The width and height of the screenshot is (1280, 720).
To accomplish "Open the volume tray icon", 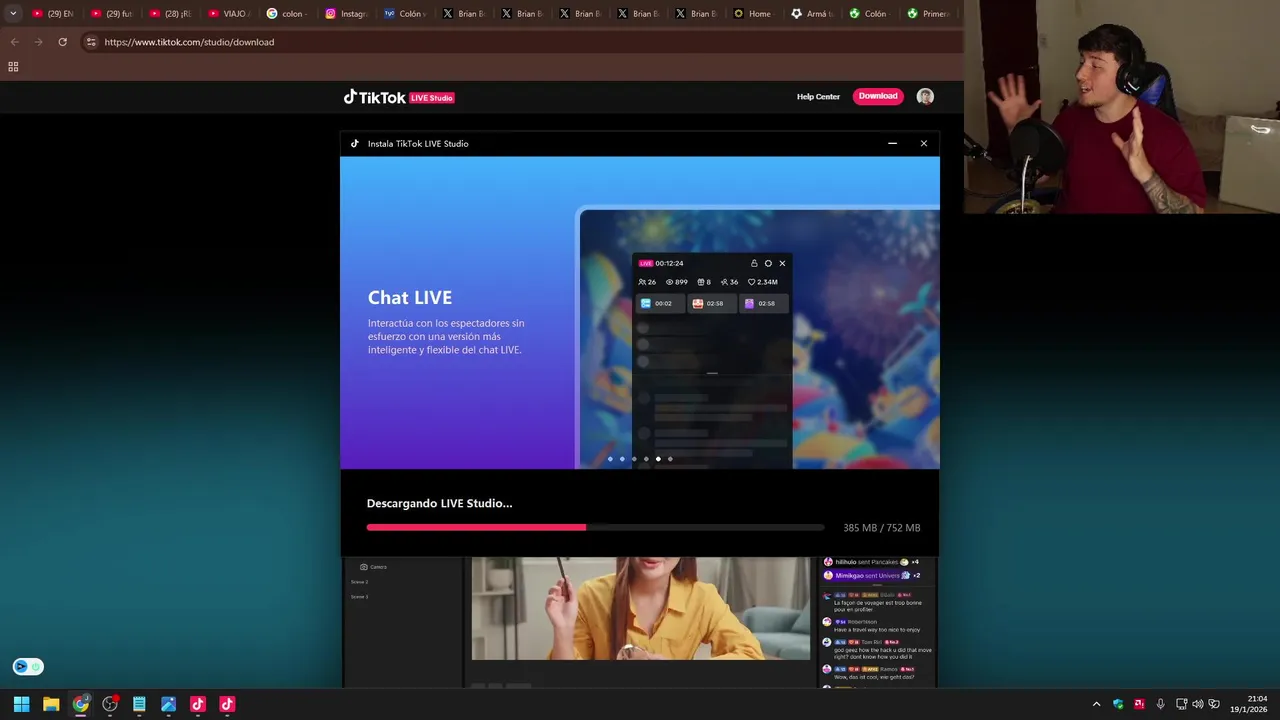I will [x=1198, y=704].
